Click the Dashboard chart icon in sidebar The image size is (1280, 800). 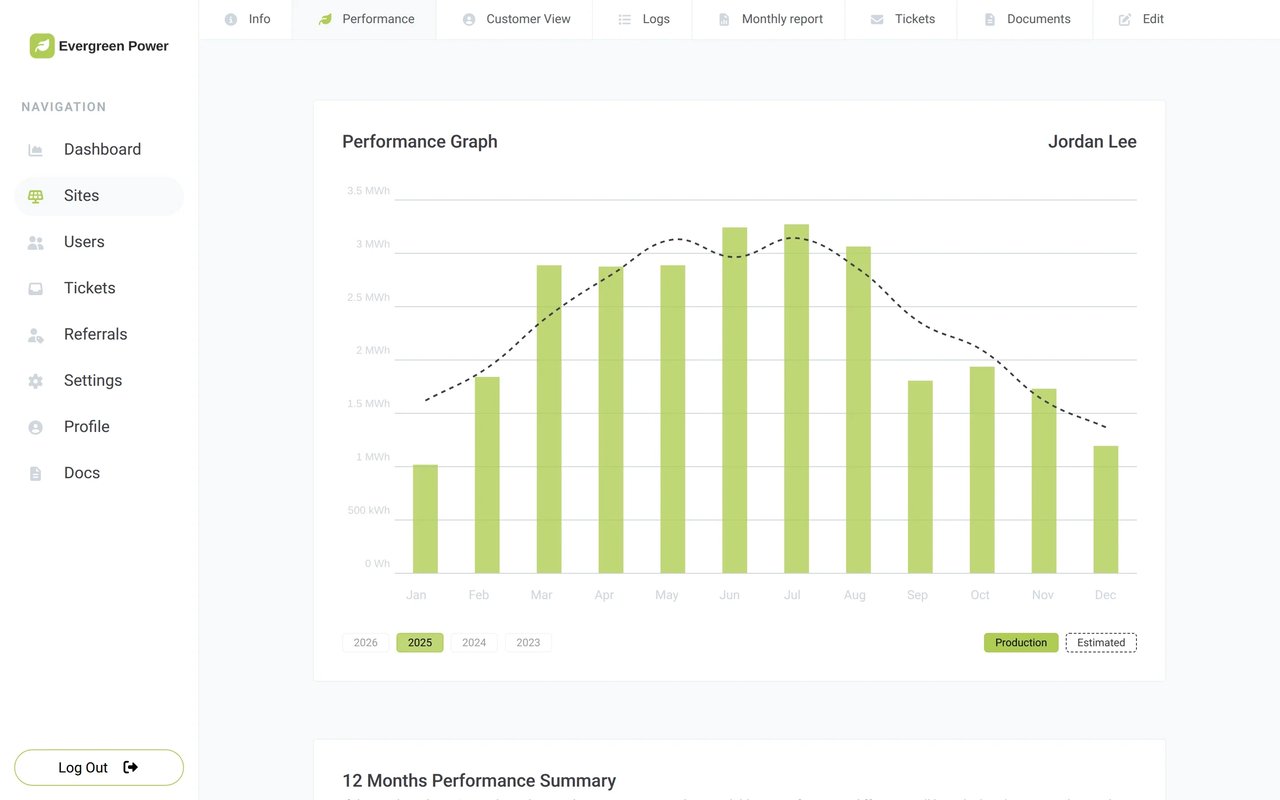tap(36, 150)
